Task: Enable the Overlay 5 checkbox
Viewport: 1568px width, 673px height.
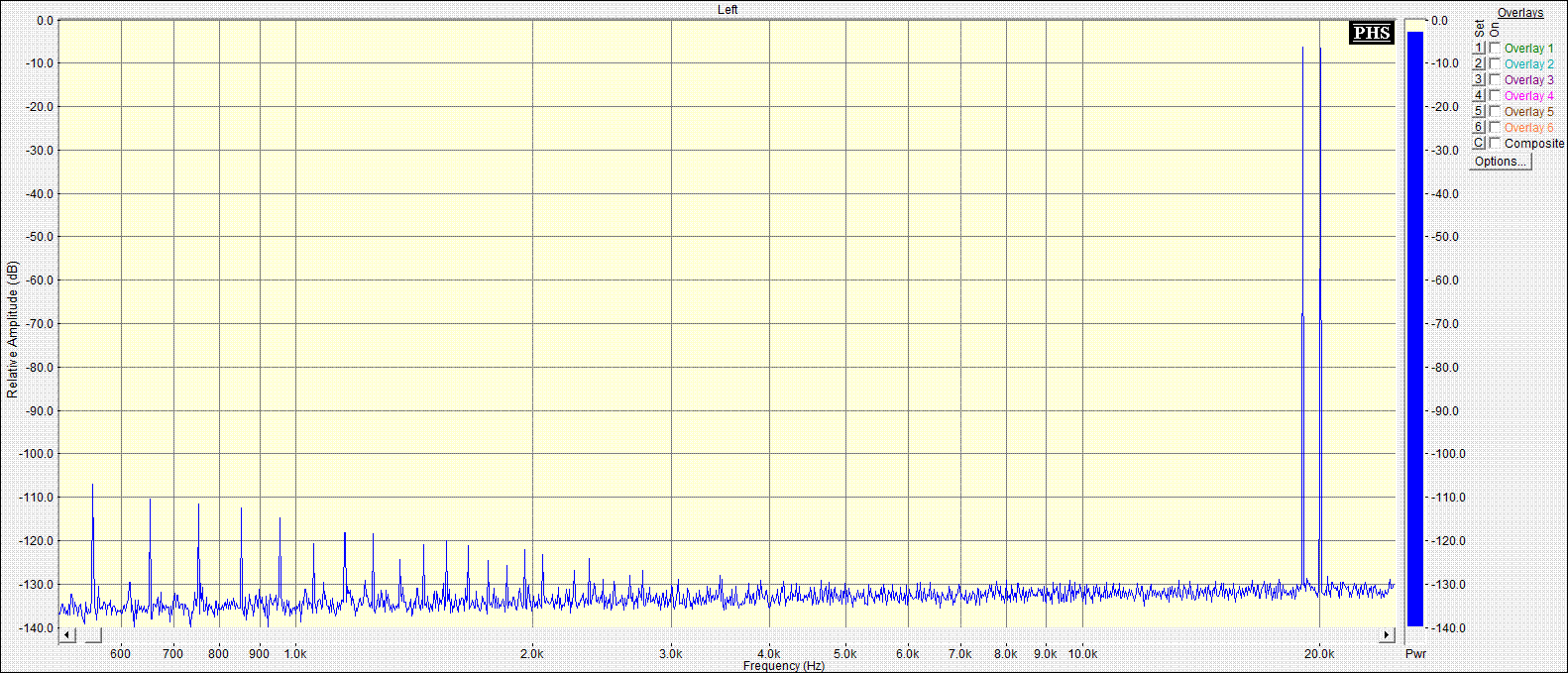Action: [1495, 111]
